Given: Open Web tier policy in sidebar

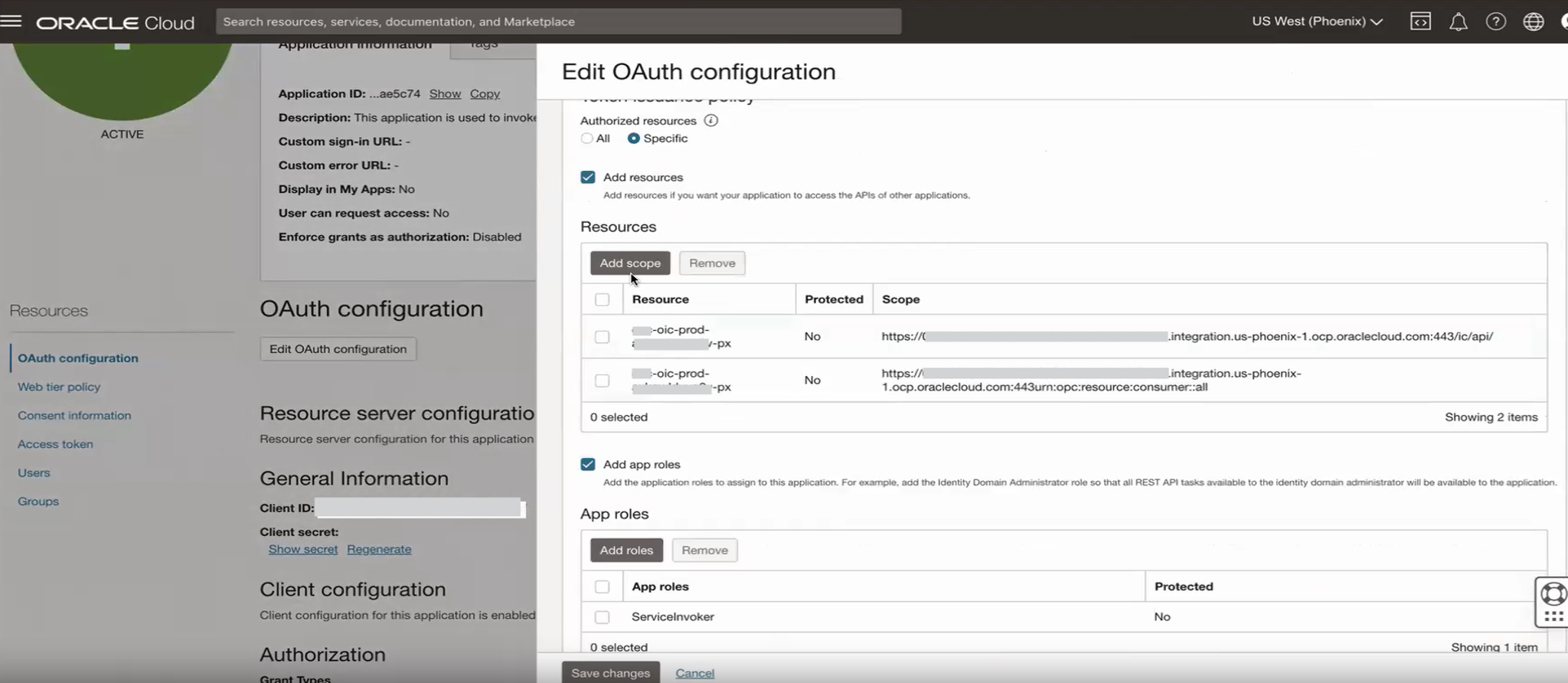Looking at the screenshot, I should (x=59, y=387).
